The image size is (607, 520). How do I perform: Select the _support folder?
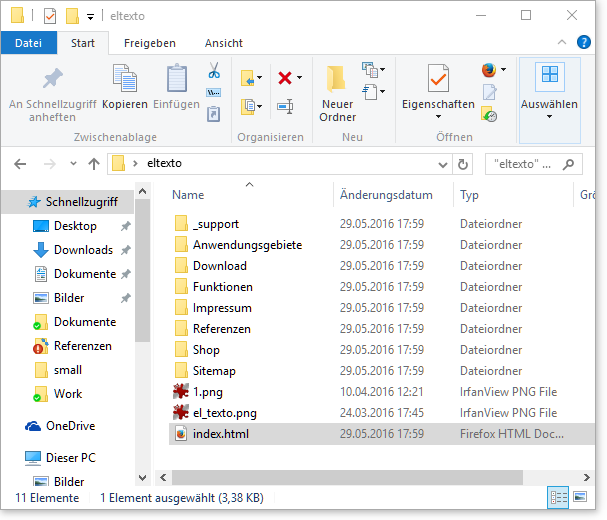pos(216,224)
